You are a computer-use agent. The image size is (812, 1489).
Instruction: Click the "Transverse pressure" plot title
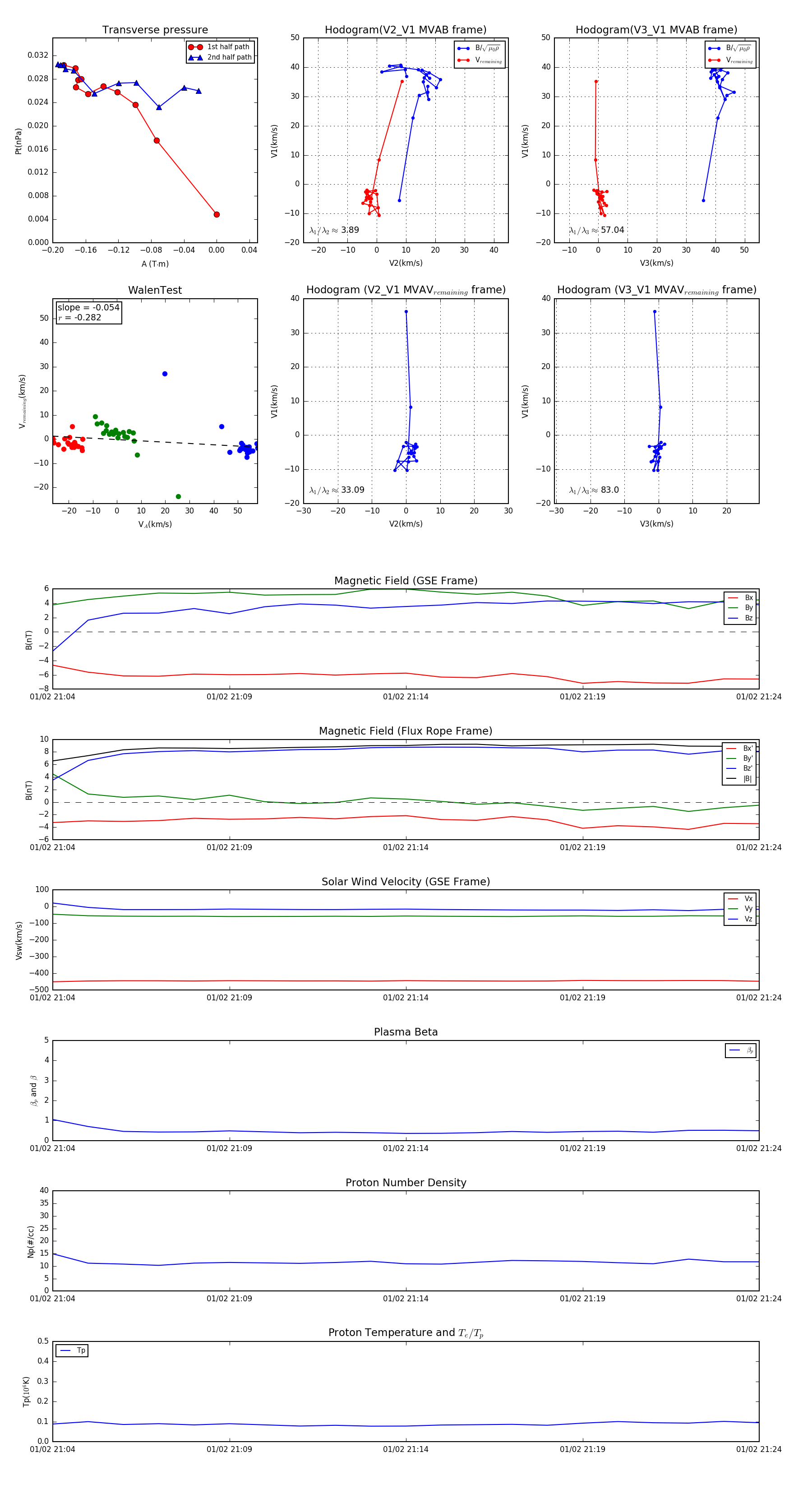coord(155,30)
